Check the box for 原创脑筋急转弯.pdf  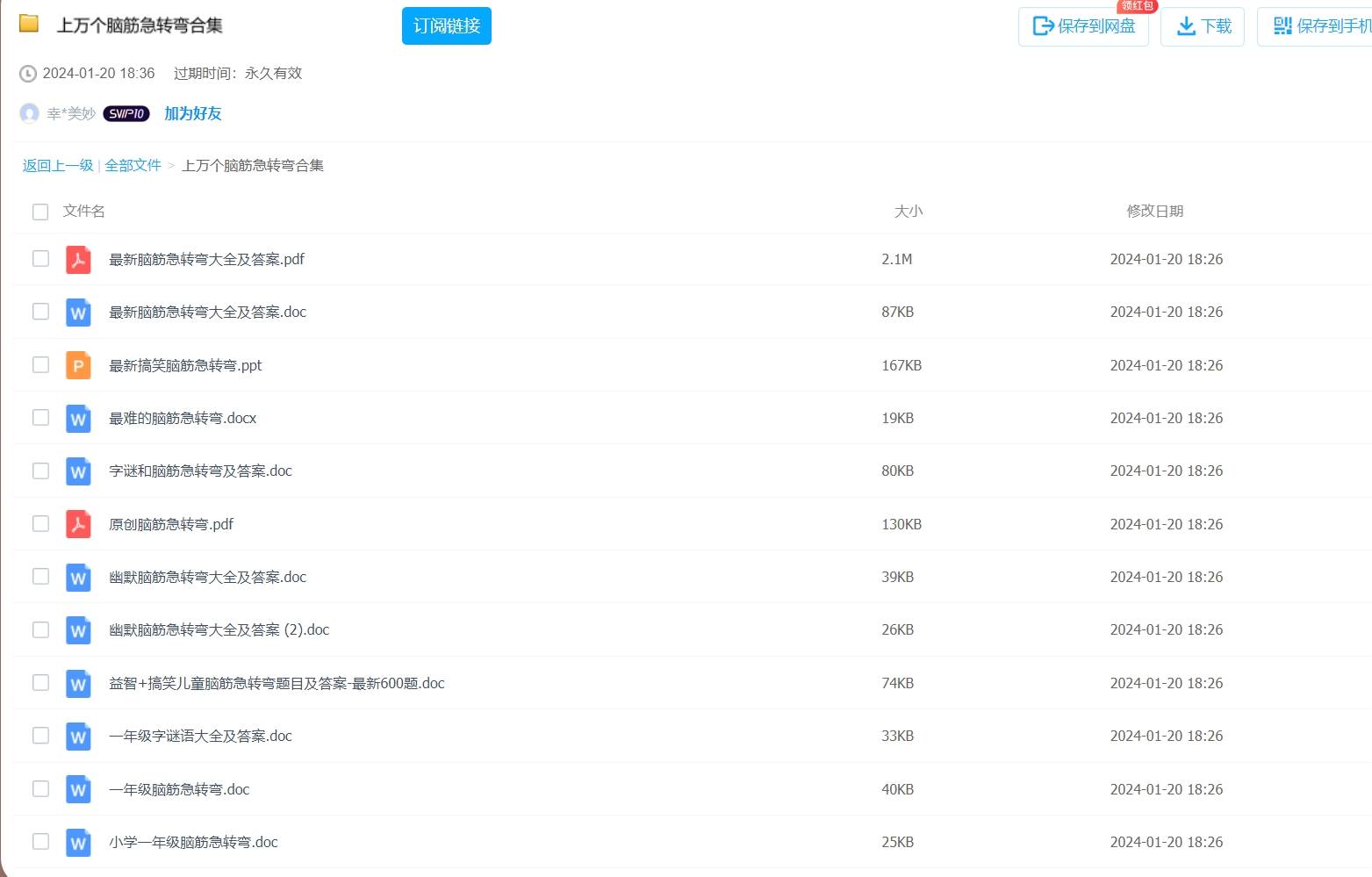pyautogui.click(x=40, y=523)
